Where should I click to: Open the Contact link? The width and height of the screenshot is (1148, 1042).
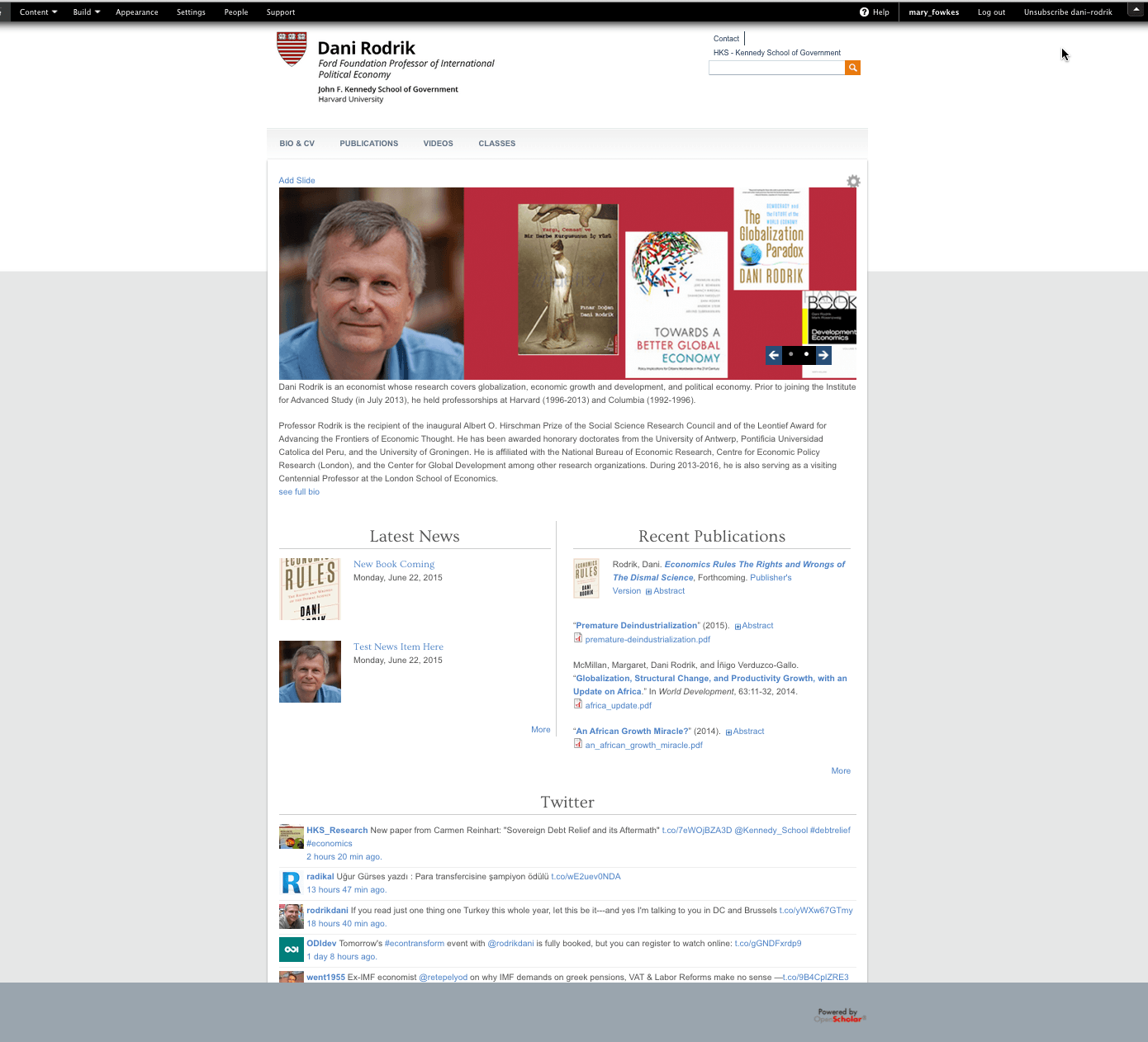[x=727, y=39]
